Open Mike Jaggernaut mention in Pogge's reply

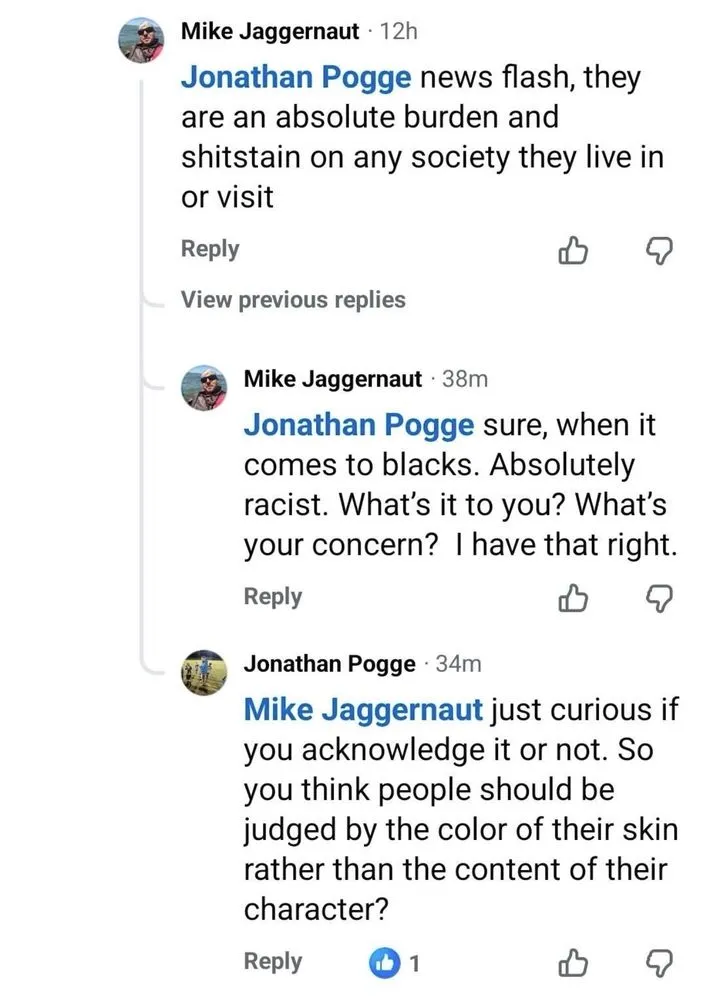(364, 710)
